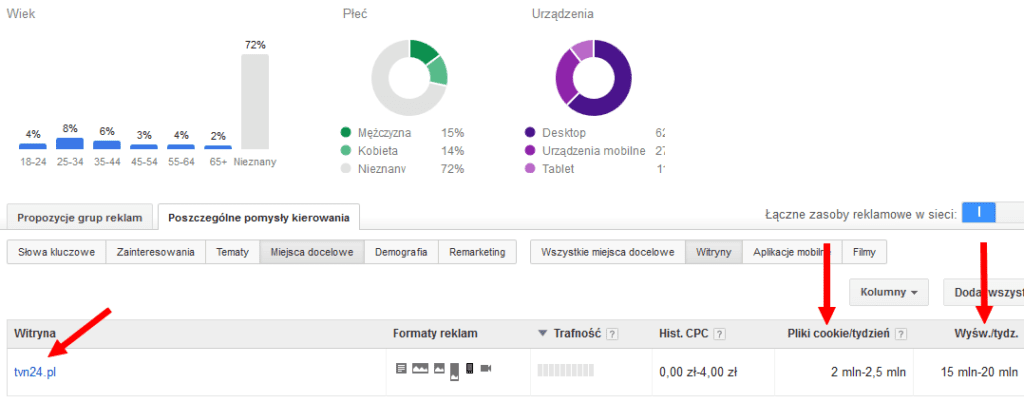1024x402 pixels.
Task: Click the Desktop dark purple legend swatch
Action: [530, 133]
